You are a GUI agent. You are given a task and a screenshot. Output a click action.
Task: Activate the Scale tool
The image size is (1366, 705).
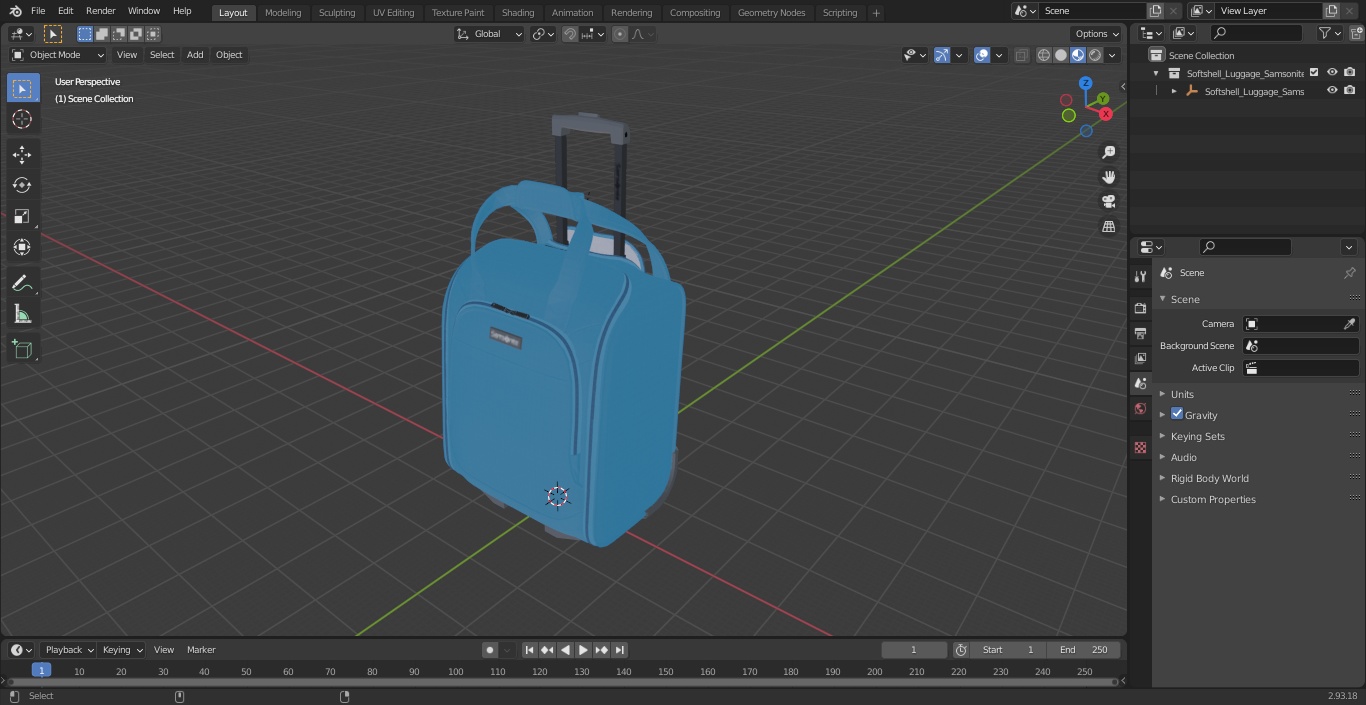22,216
